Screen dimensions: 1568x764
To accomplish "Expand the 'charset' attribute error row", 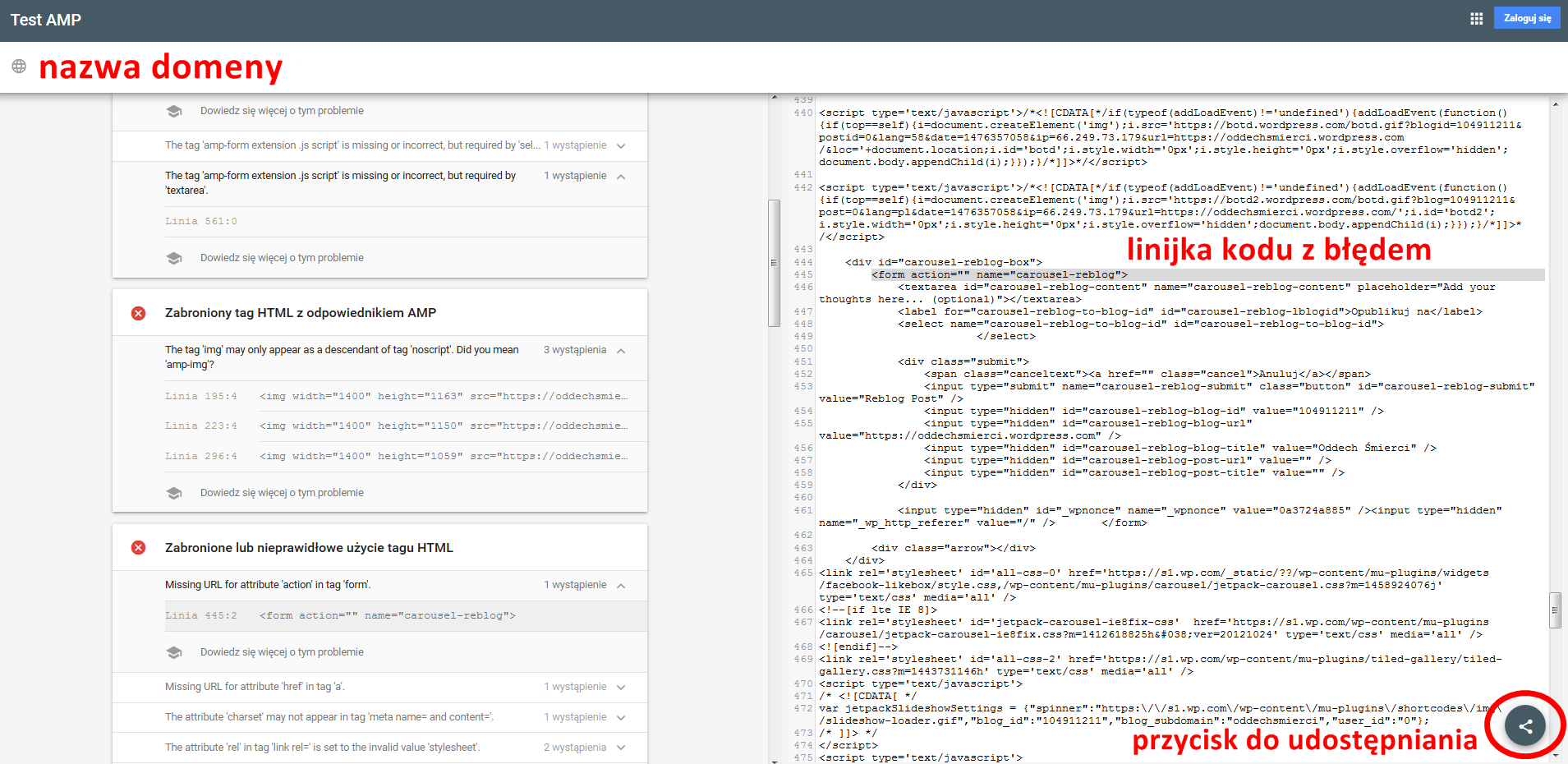I will (621, 718).
